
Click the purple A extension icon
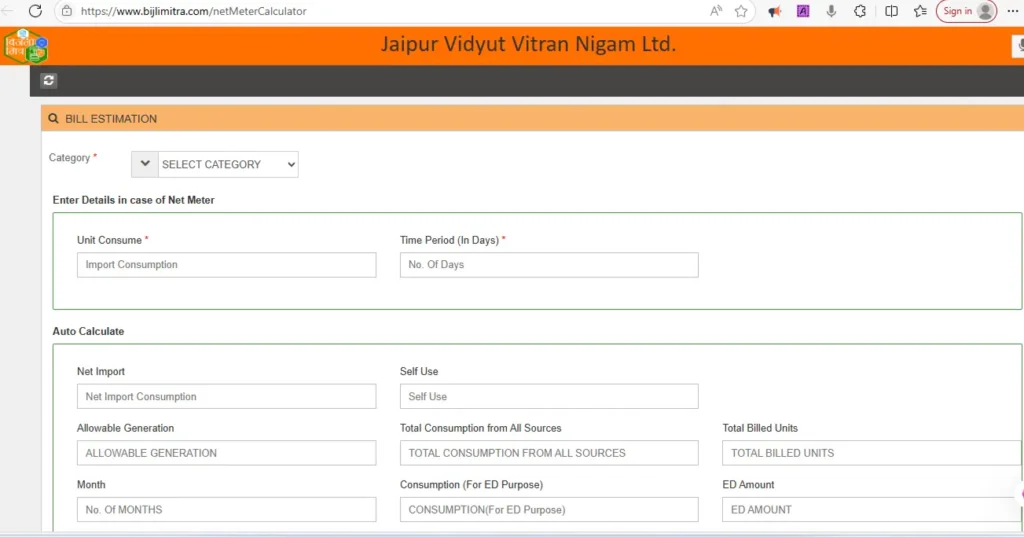(802, 11)
